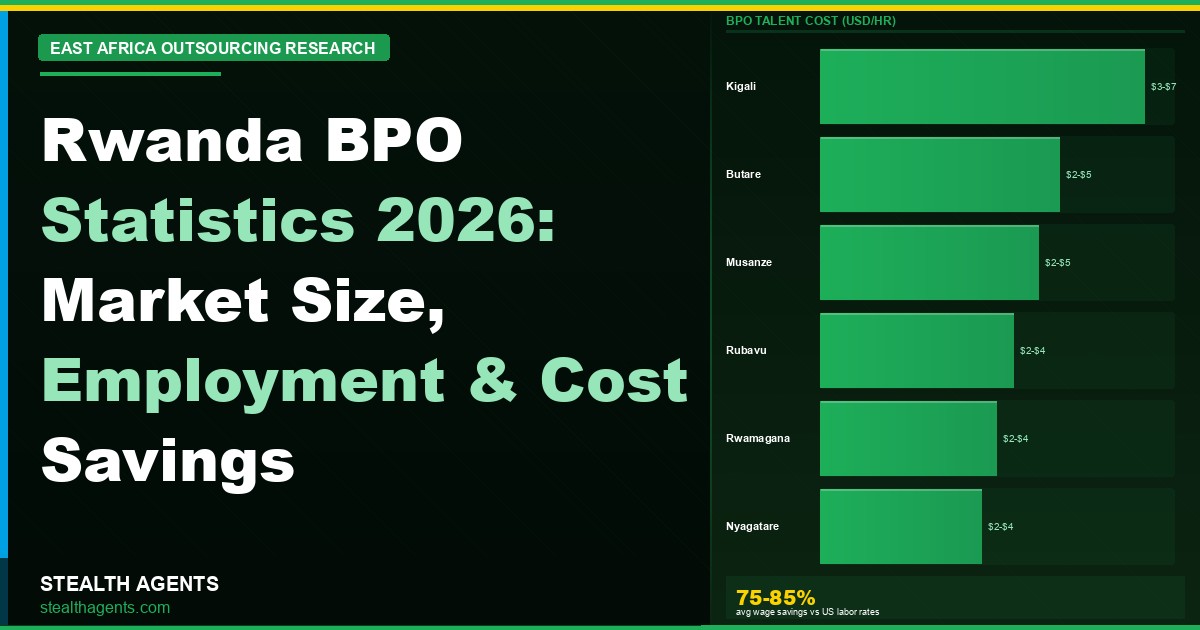Click the $2-$4 value next to Rwamagana
Image resolution: width=1200 pixels, height=630 pixels.
pyautogui.click(x=1015, y=439)
